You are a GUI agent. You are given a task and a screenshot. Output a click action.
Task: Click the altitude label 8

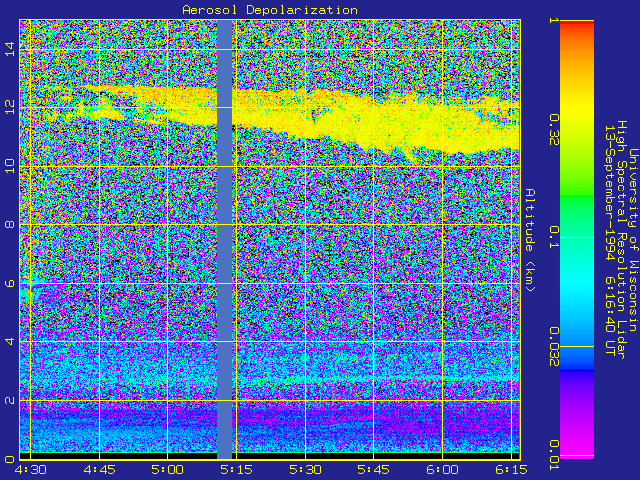tap(9, 224)
